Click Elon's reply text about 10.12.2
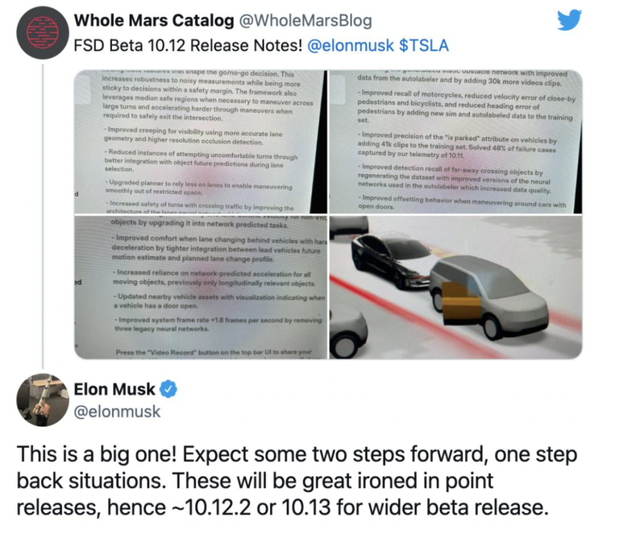 coord(297,481)
